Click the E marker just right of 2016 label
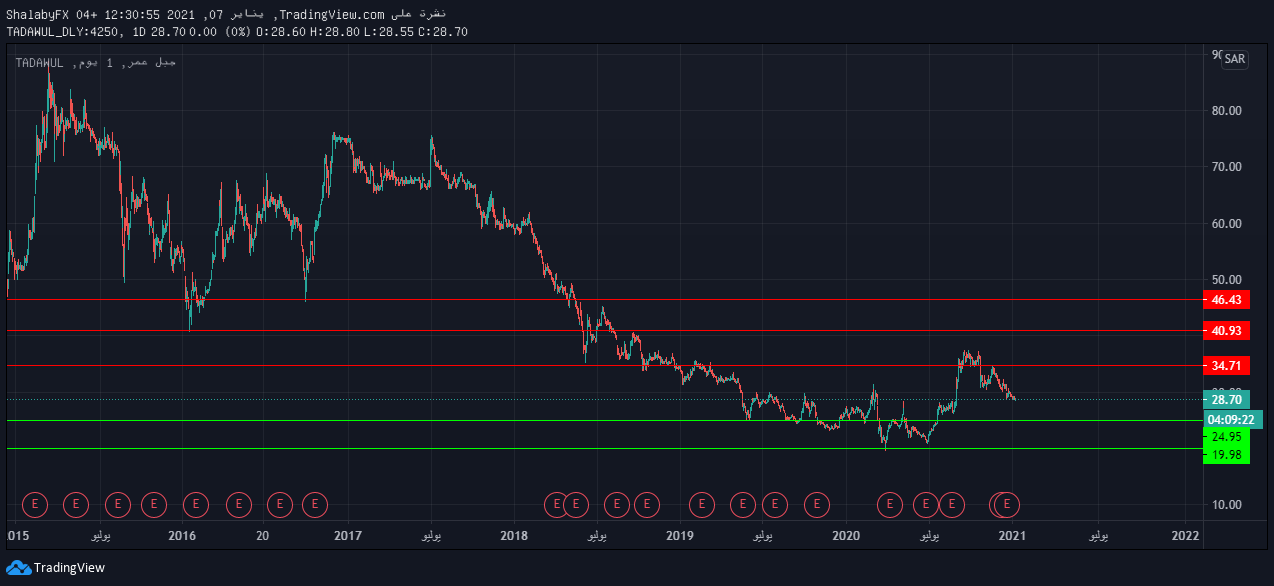The width and height of the screenshot is (1274, 586). pyautogui.click(x=196, y=505)
